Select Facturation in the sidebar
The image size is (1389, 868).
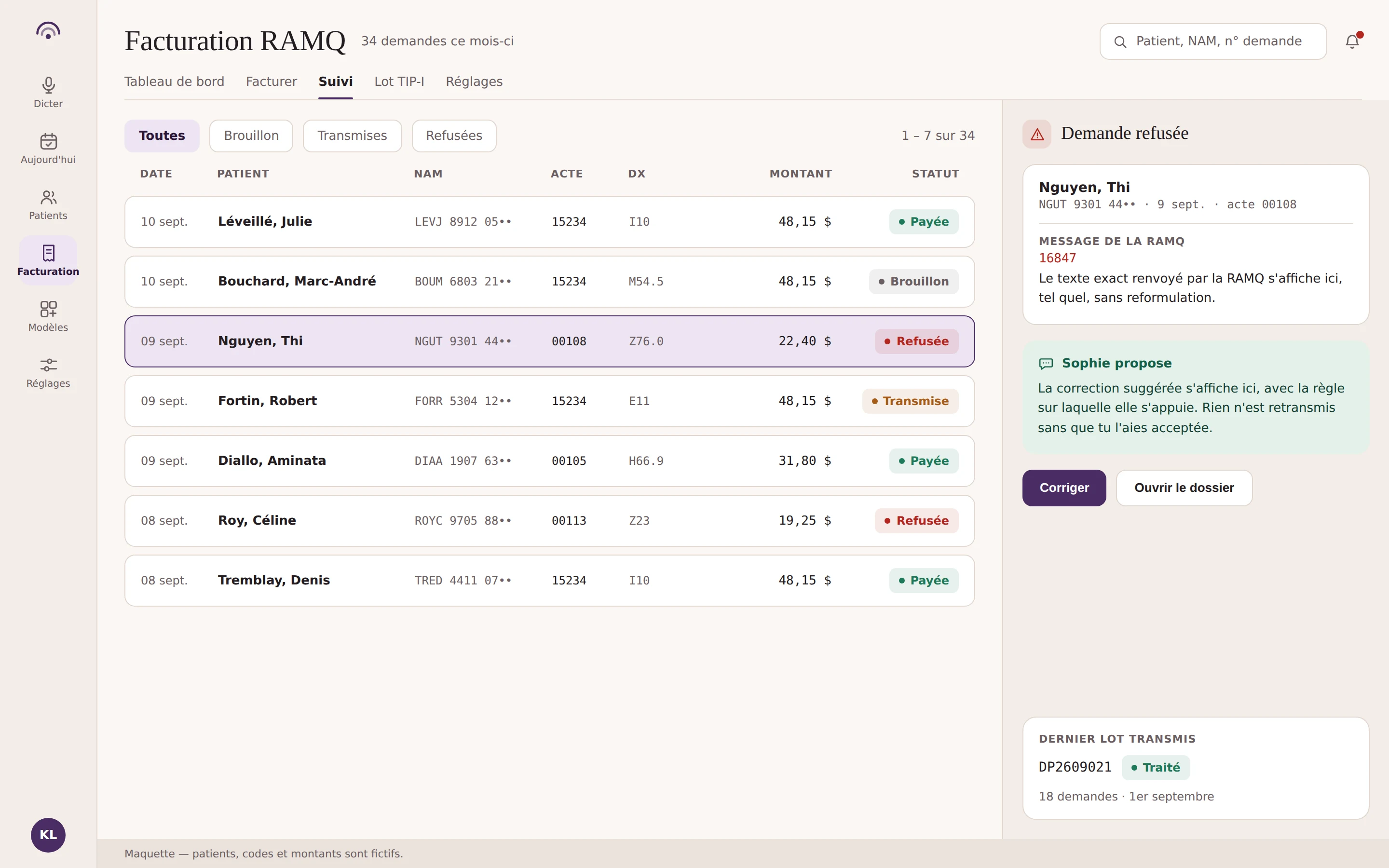pos(48,260)
